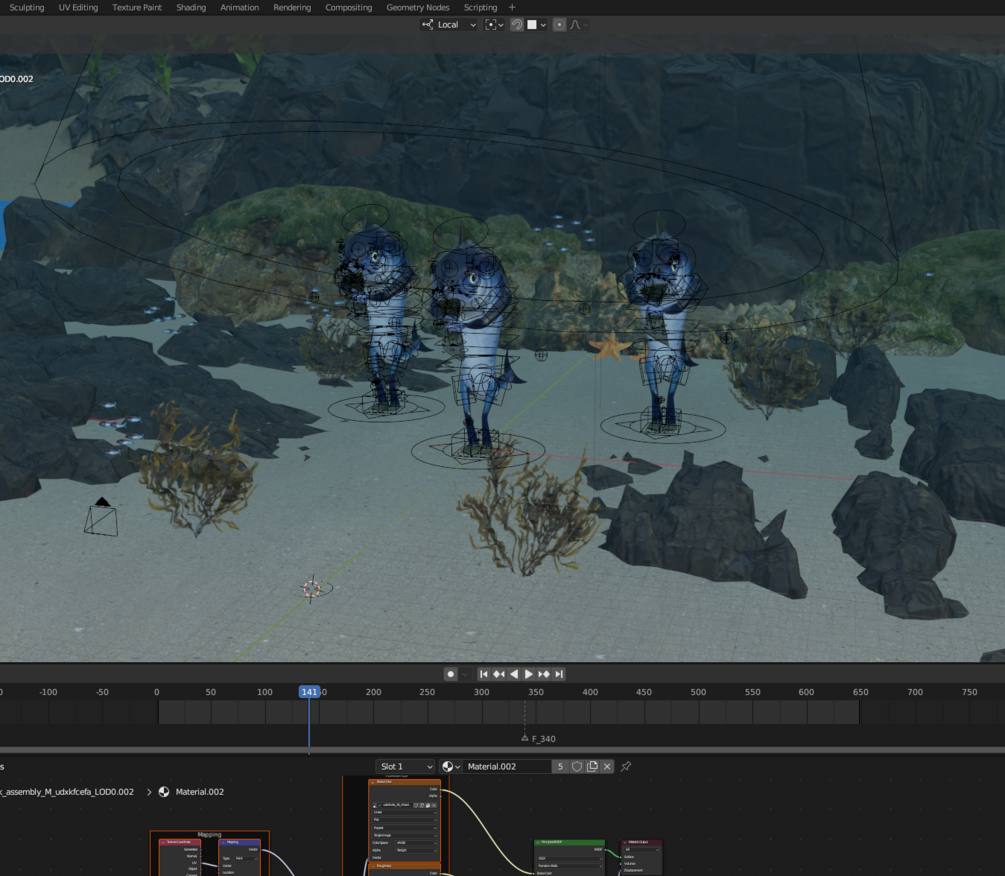
Task: Select the Principled BSDF node header
Action: [x=570, y=842]
